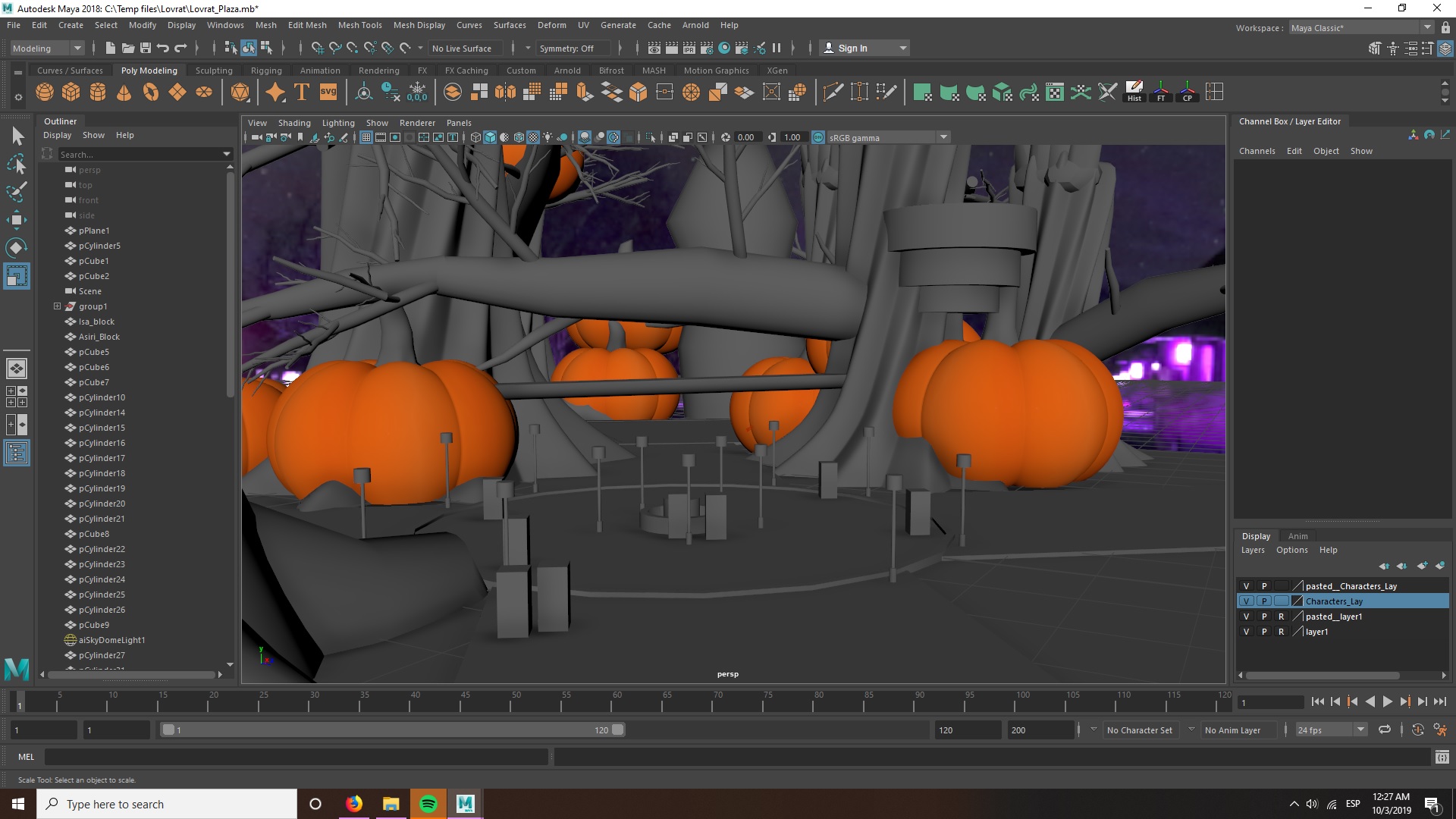Image resolution: width=1456 pixels, height=819 pixels.
Task: Toggle visibility of pasted__layer1 layer
Action: [x=1246, y=617]
